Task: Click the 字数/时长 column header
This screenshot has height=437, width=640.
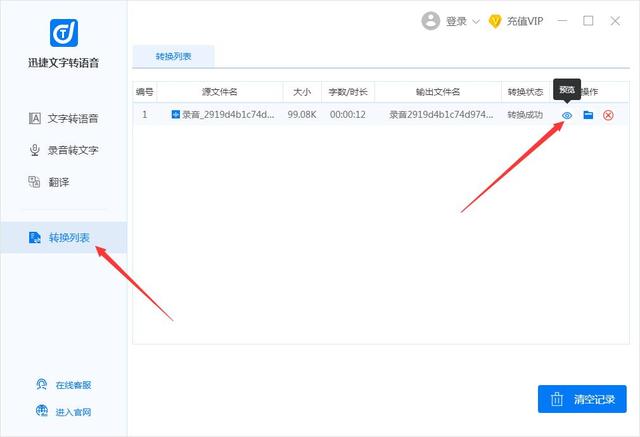Action: click(348, 92)
